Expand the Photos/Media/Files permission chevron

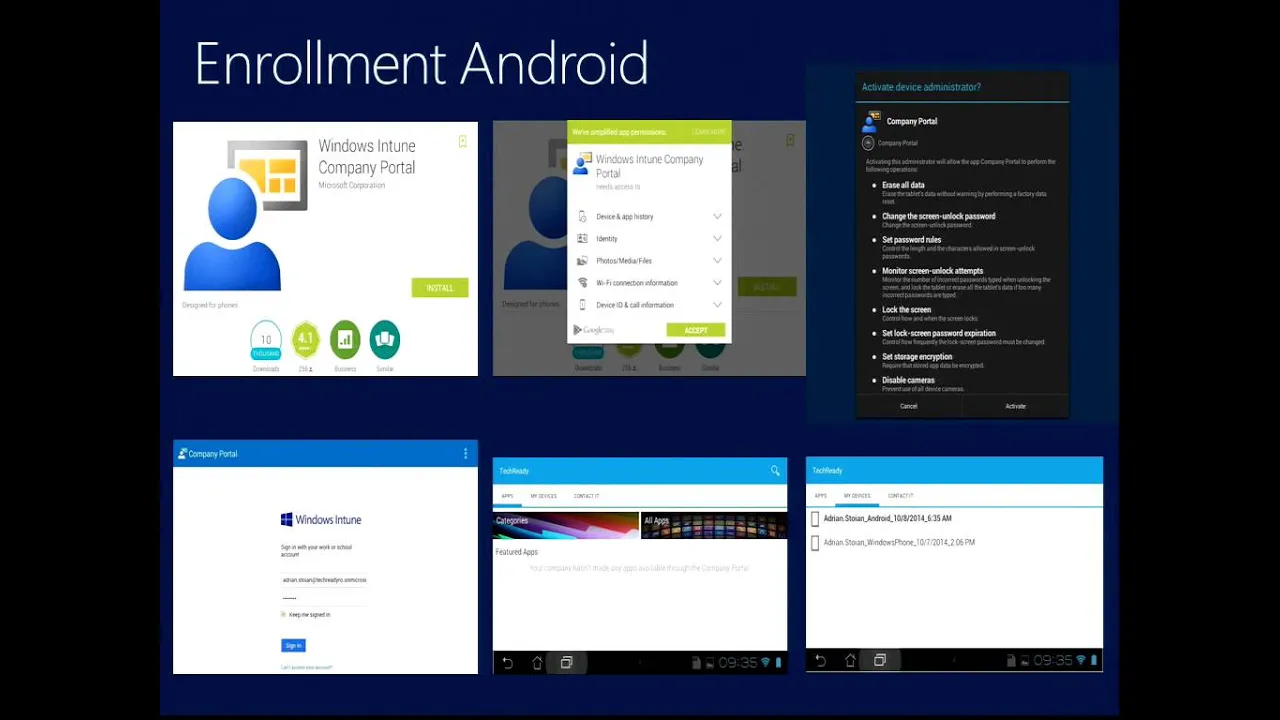click(717, 260)
